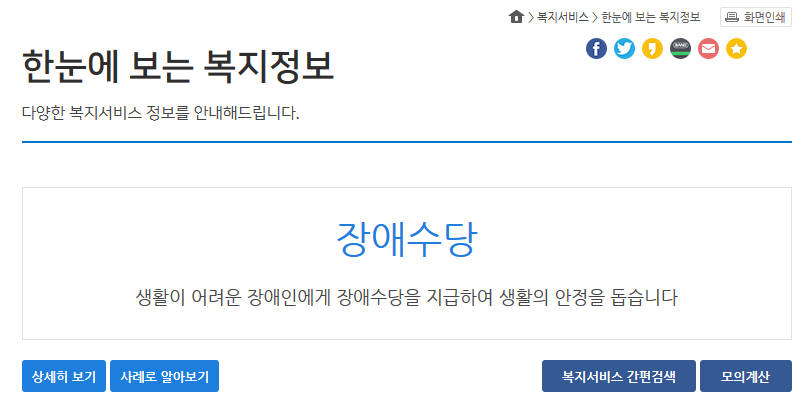This screenshot has height=417, width=812.
Task: Open the 복지서비스 breadcrumb link
Action: (x=562, y=17)
